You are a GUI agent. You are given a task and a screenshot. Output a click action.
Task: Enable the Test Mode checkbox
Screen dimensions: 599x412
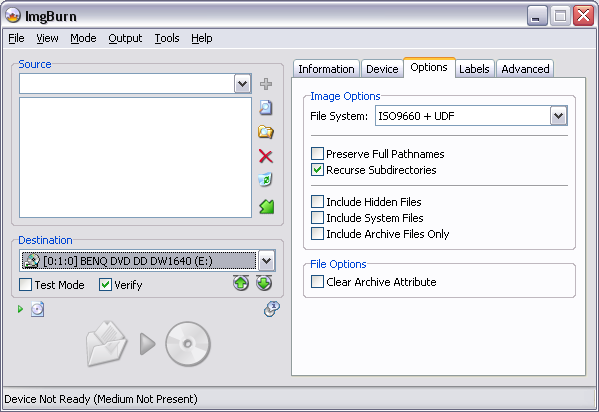point(25,285)
